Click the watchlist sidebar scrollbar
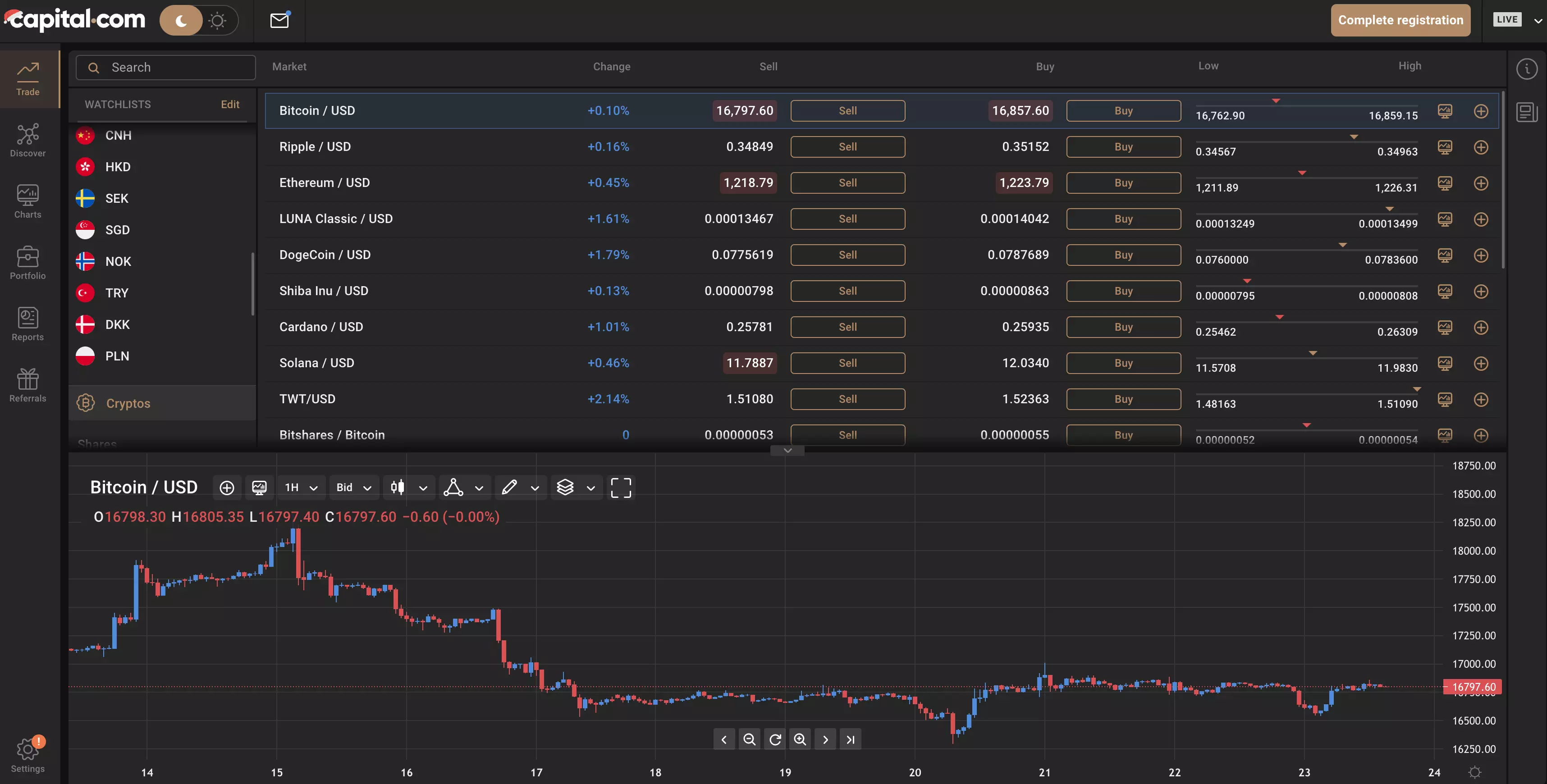 [252, 283]
